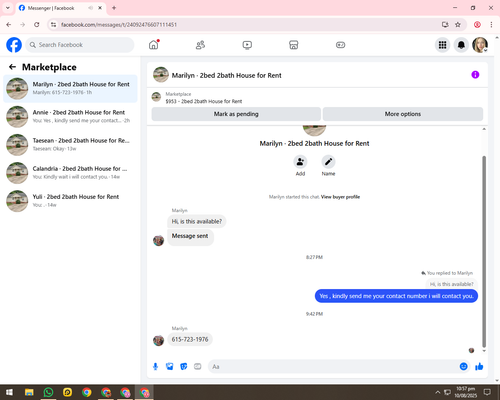Image resolution: width=500 pixels, height=400 pixels.
Task: Open Calandria conversation in list
Action: (x=70, y=172)
